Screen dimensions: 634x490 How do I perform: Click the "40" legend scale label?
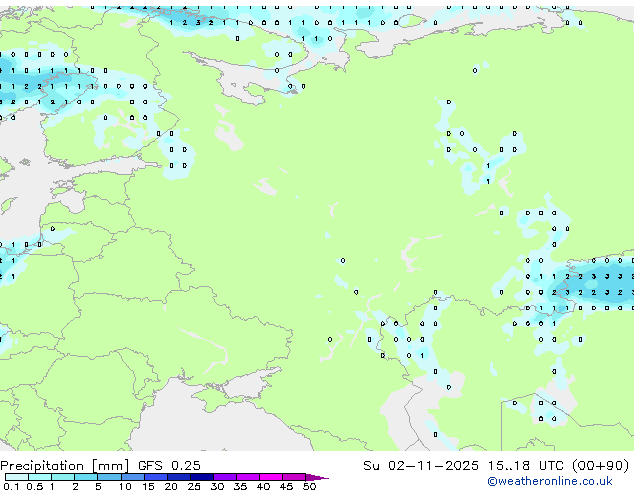coord(263,486)
